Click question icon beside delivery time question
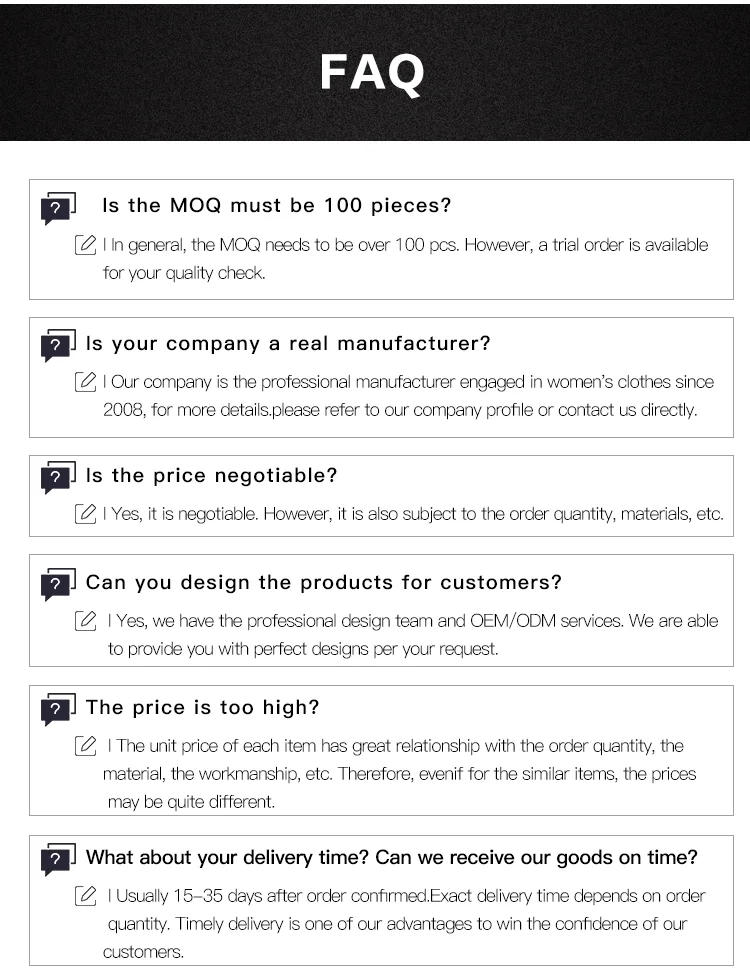The image size is (750, 976). 58,859
